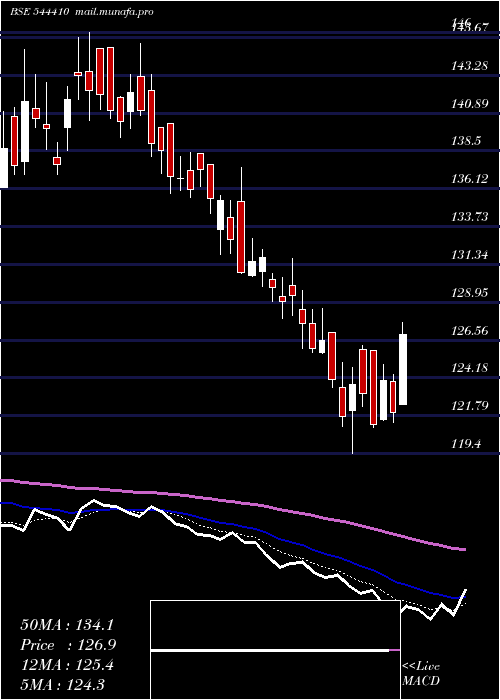Click the BSE 544410 ticker label
Image resolution: width=500 pixels, height=700 pixels.
[40, 12]
